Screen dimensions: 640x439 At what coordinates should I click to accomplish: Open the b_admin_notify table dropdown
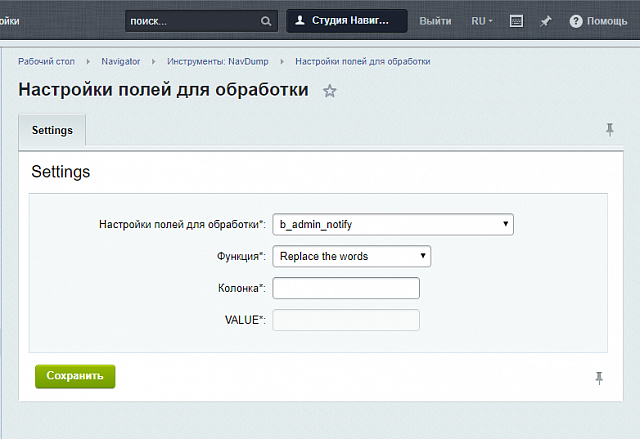(393, 224)
